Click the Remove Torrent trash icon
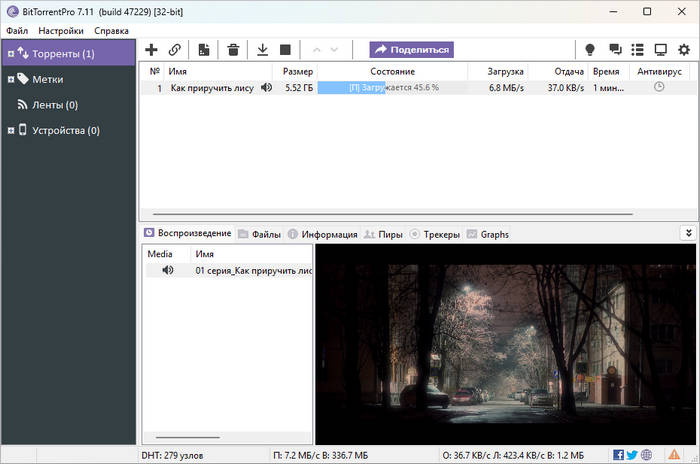 pyautogui.click(x=233, y=49)
